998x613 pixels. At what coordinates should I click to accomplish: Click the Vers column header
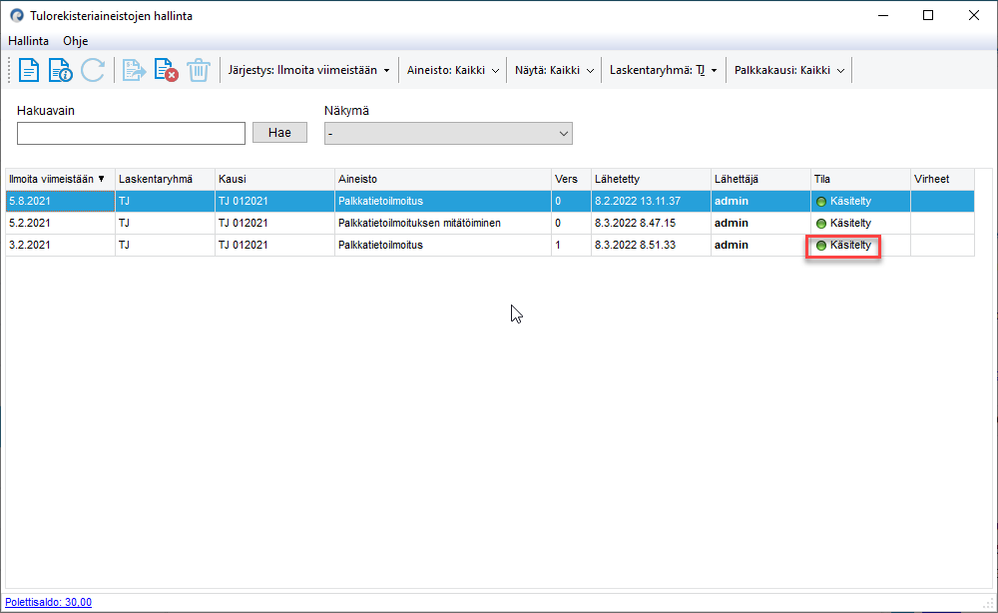click(571, 180)
